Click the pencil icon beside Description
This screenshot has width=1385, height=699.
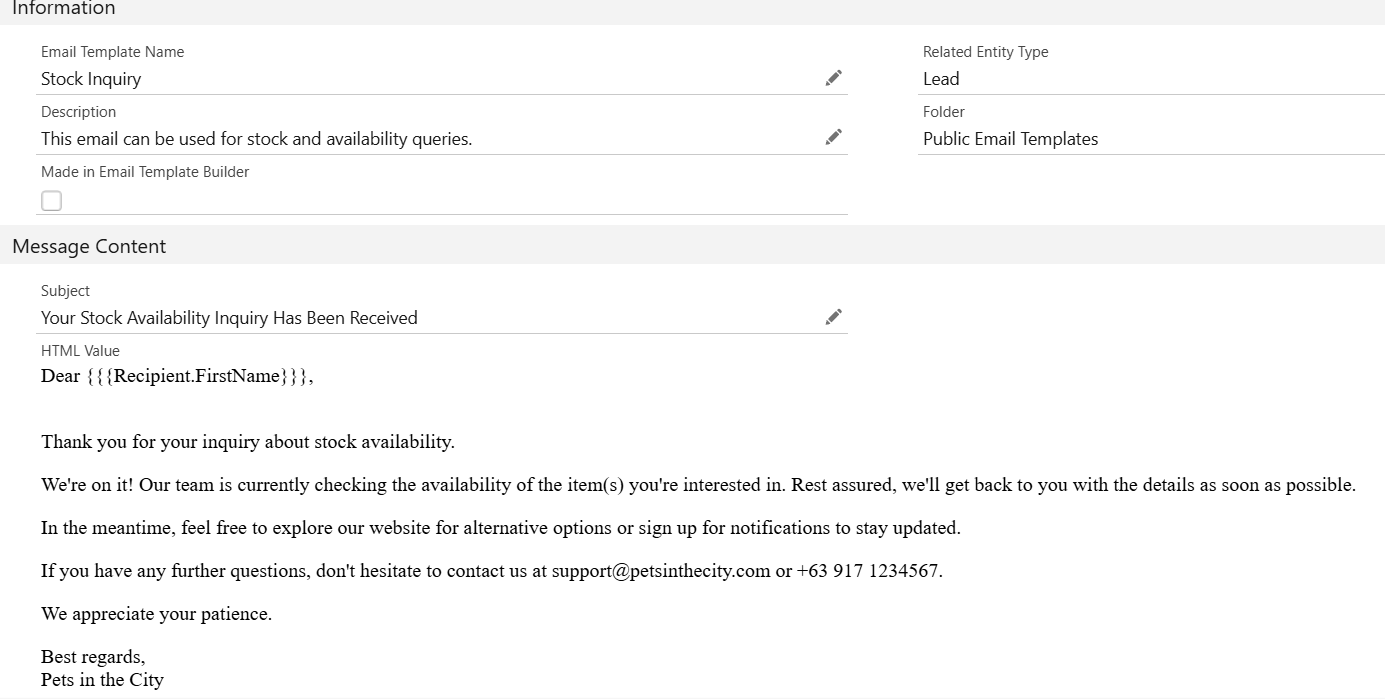pyautogui.click(x=833, y=138)
